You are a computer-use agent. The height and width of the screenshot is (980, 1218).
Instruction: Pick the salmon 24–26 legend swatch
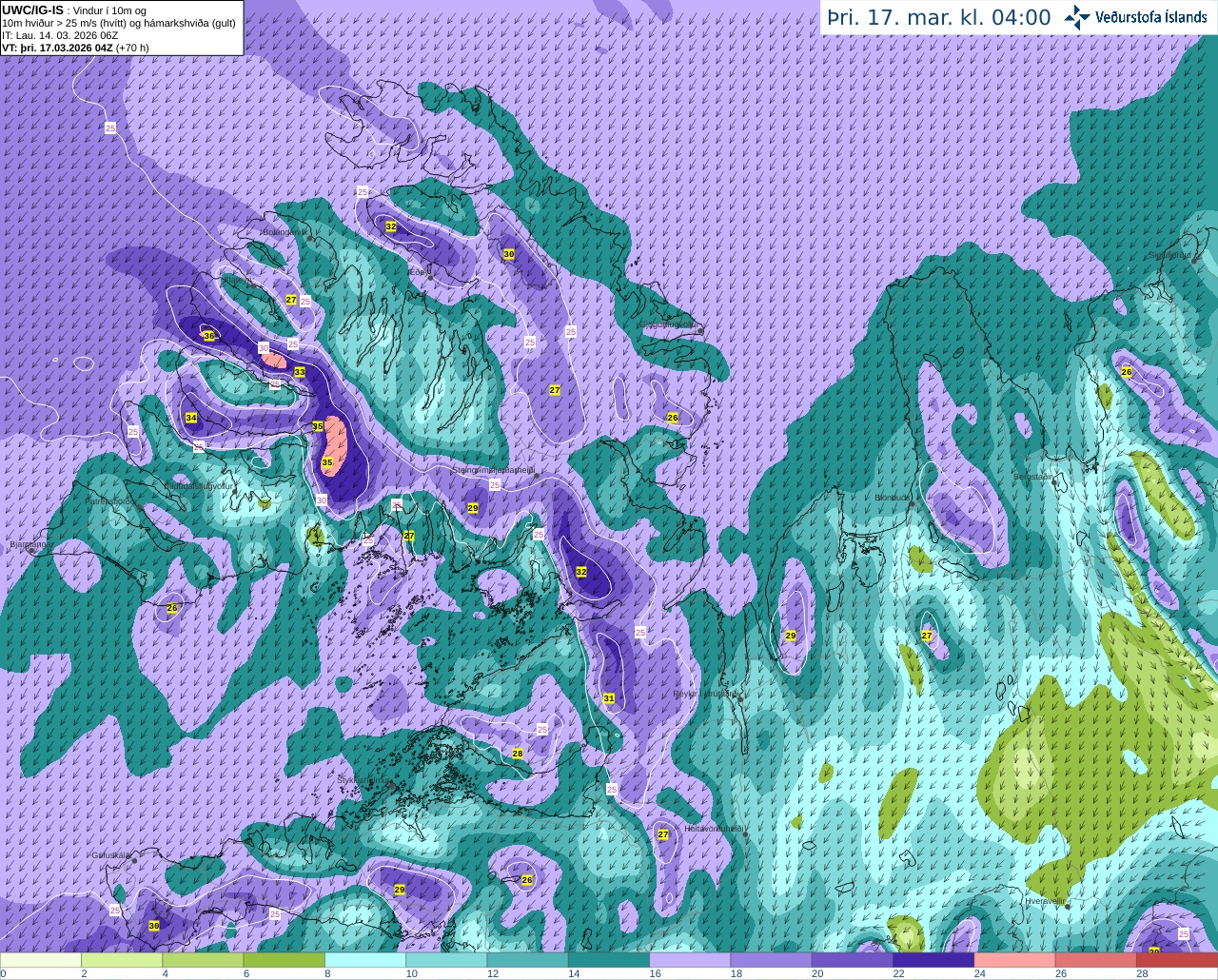[x=1014, y=960]
